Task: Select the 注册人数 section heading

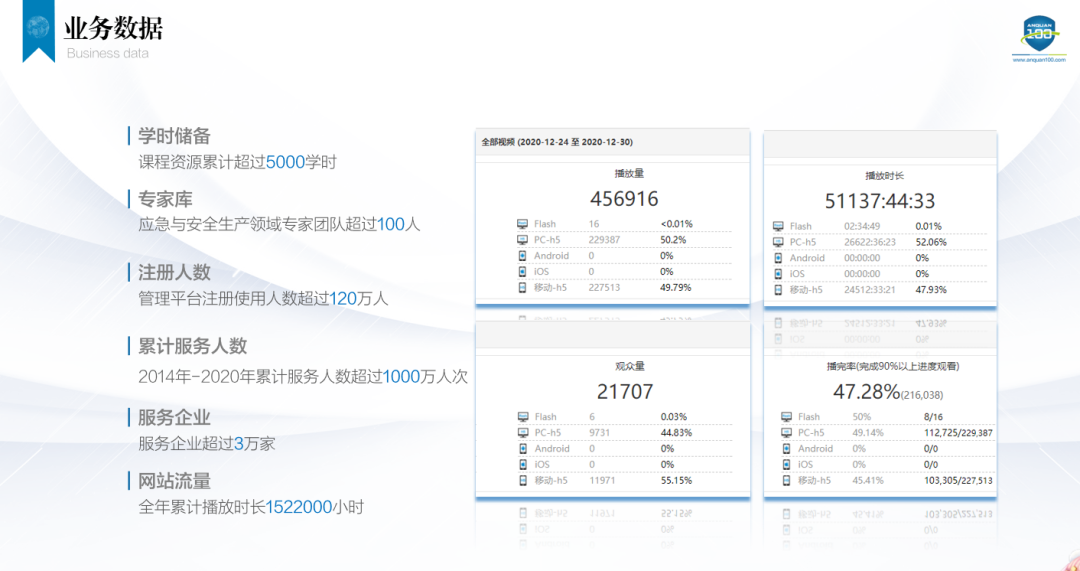Action: click(174, 272)
